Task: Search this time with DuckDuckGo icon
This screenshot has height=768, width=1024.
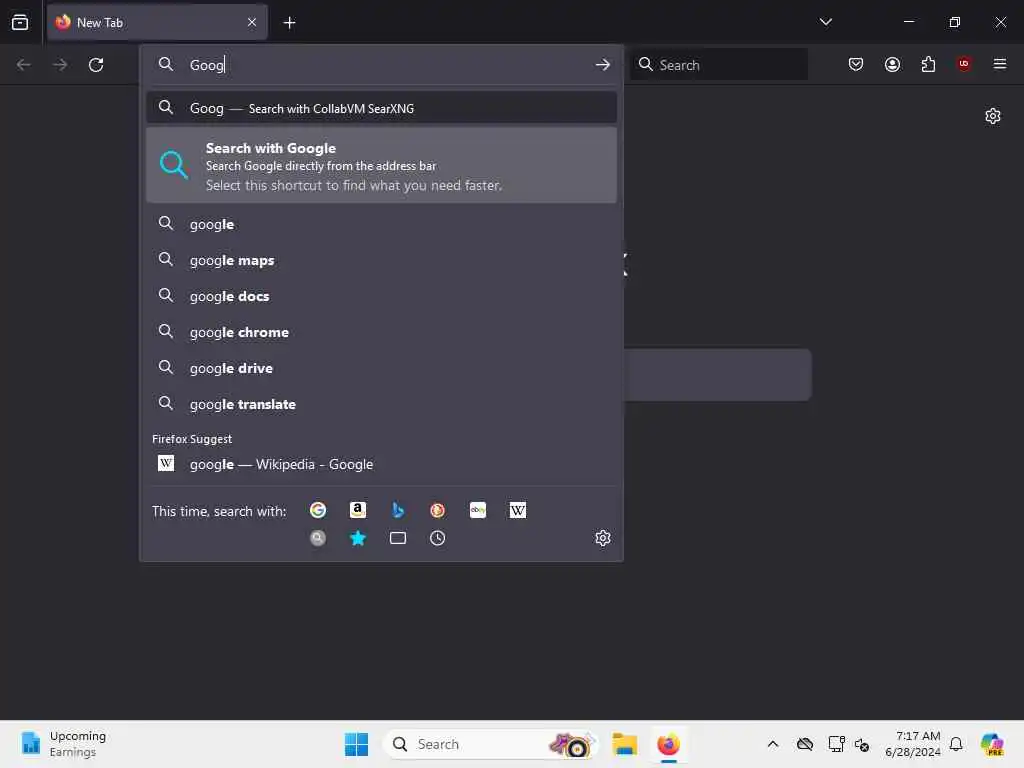Action: (438, 510)
